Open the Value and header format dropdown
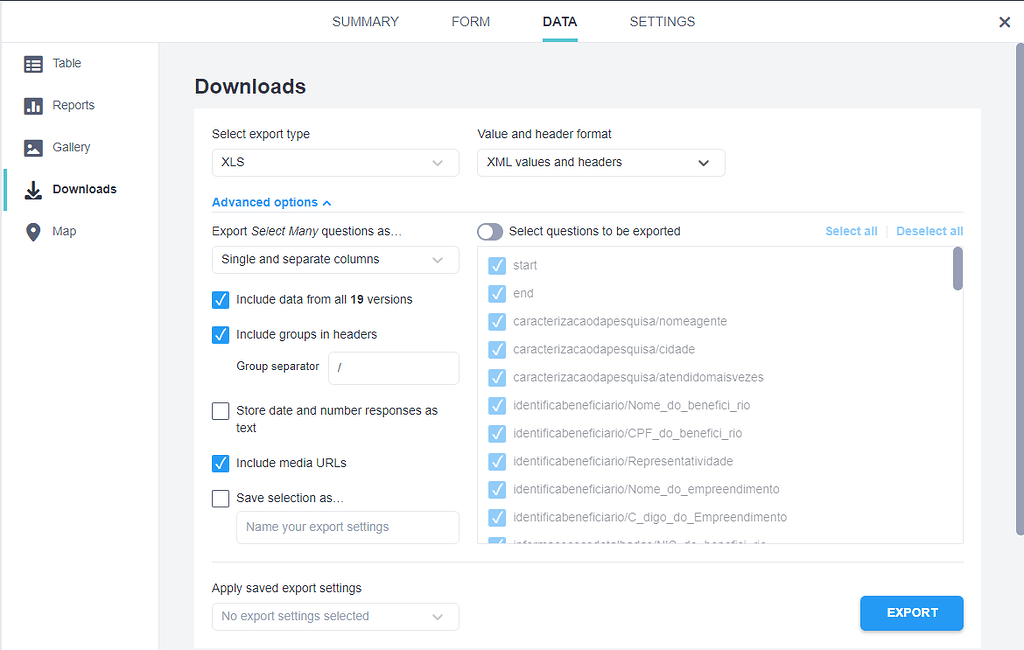The height and width of the screenshot is (650, 1024). coord(600,162)
